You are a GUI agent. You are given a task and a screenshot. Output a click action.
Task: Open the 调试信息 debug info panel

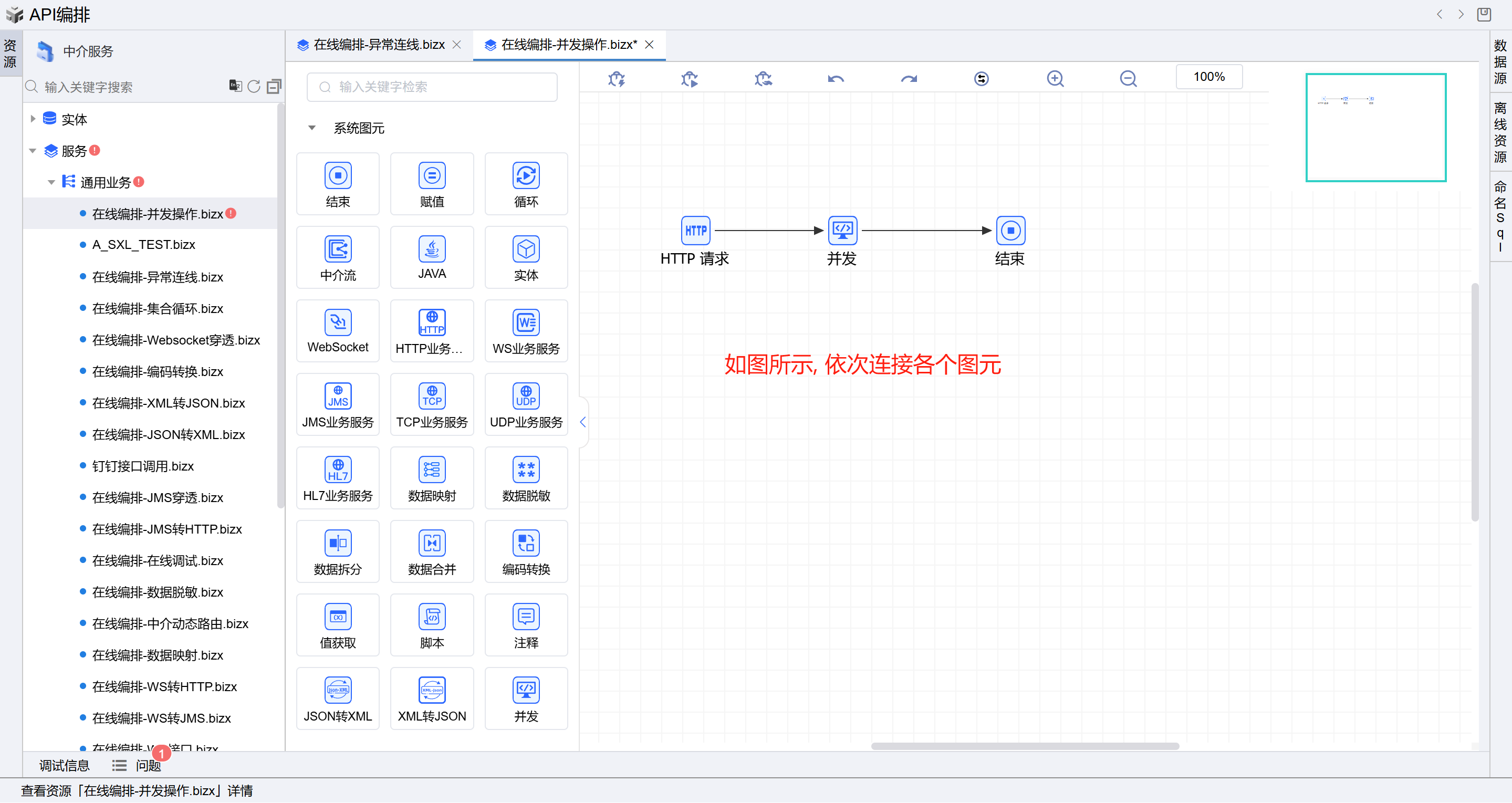pyautogui.click(x=64, y=765)
